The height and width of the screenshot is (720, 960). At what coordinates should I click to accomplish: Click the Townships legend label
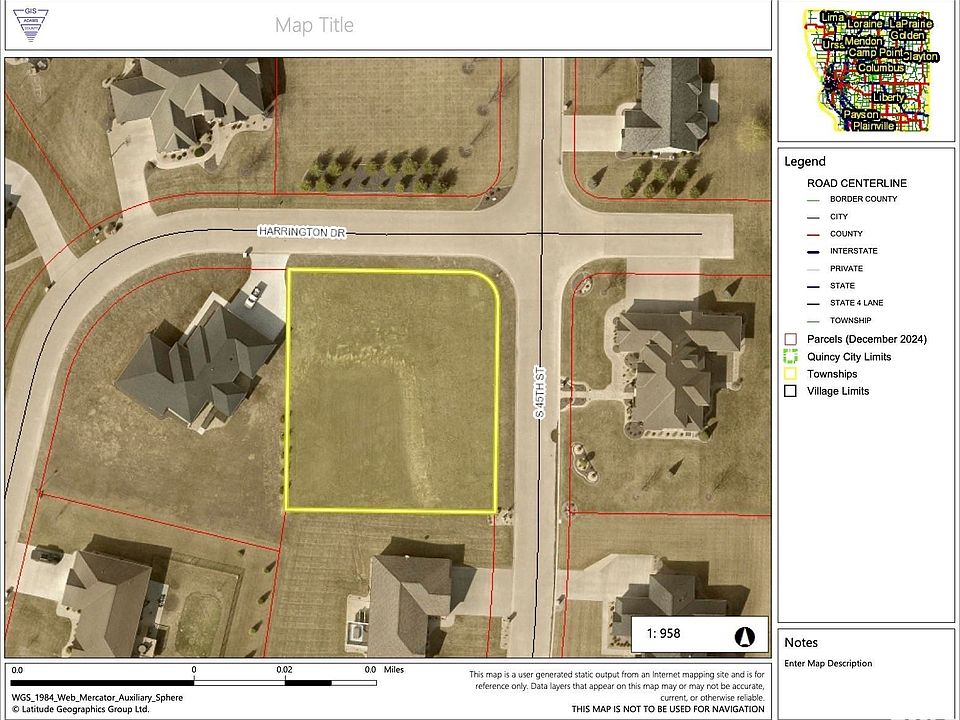pyautogui.click(x=831, y=374)
